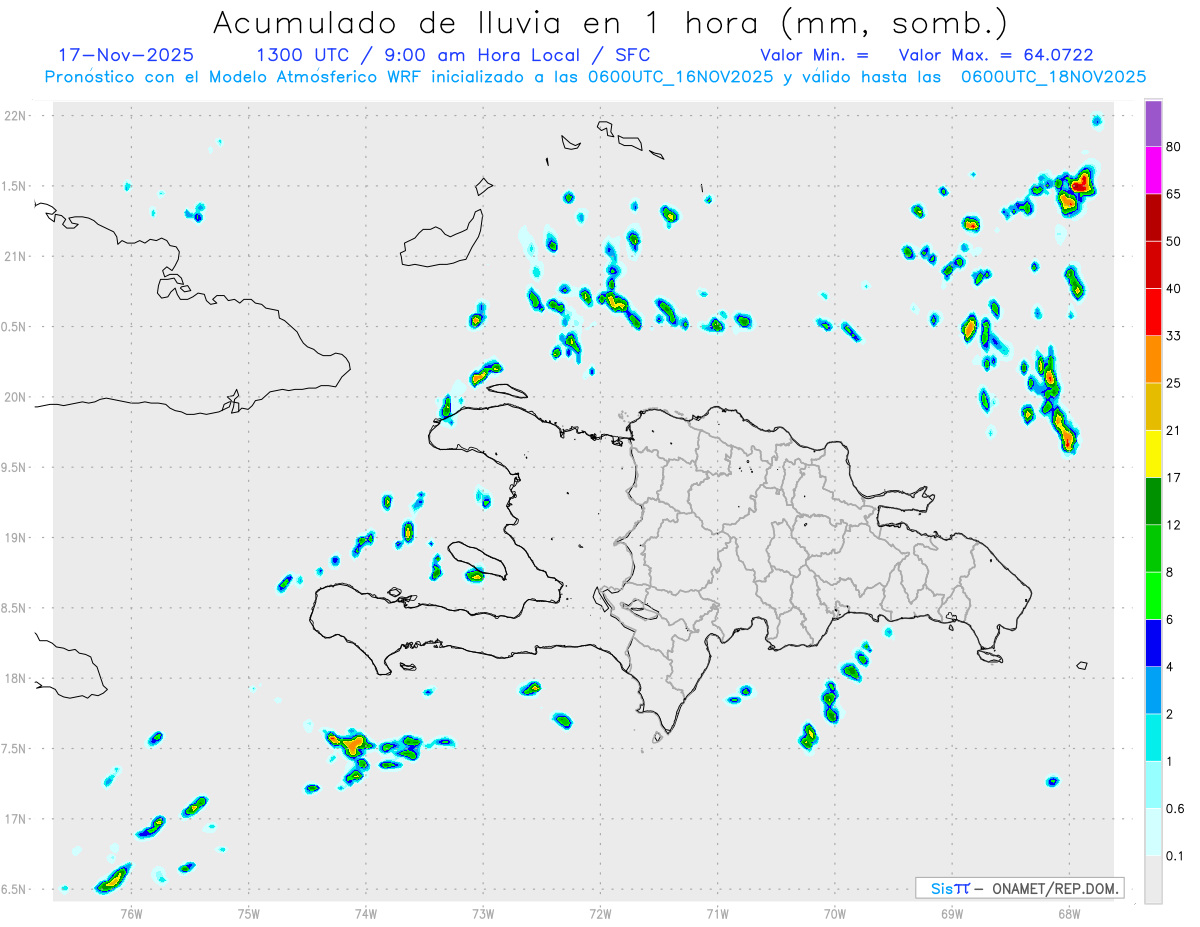The width and height of the screenshot is (1200, 927).
Task: Click the '50' legend value
Action: (1174, 242)
